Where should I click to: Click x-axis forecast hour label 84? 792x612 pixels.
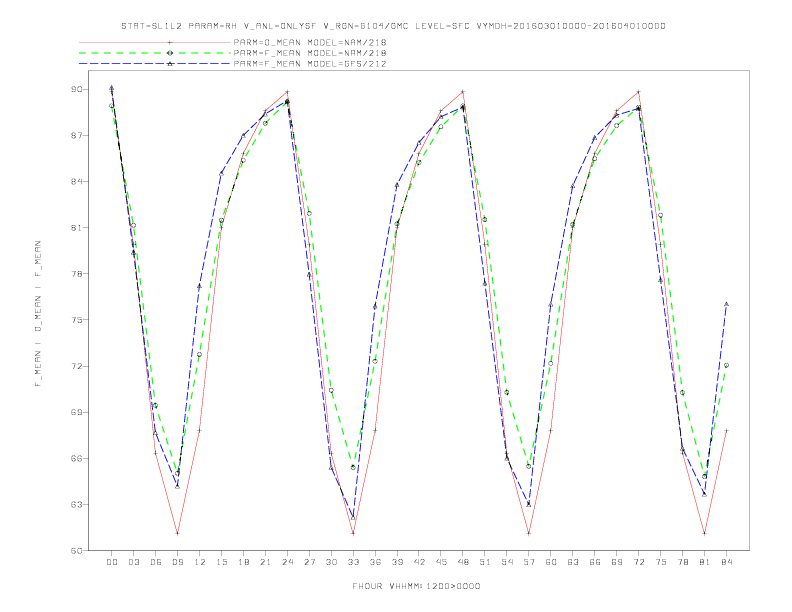coord(727,562)
